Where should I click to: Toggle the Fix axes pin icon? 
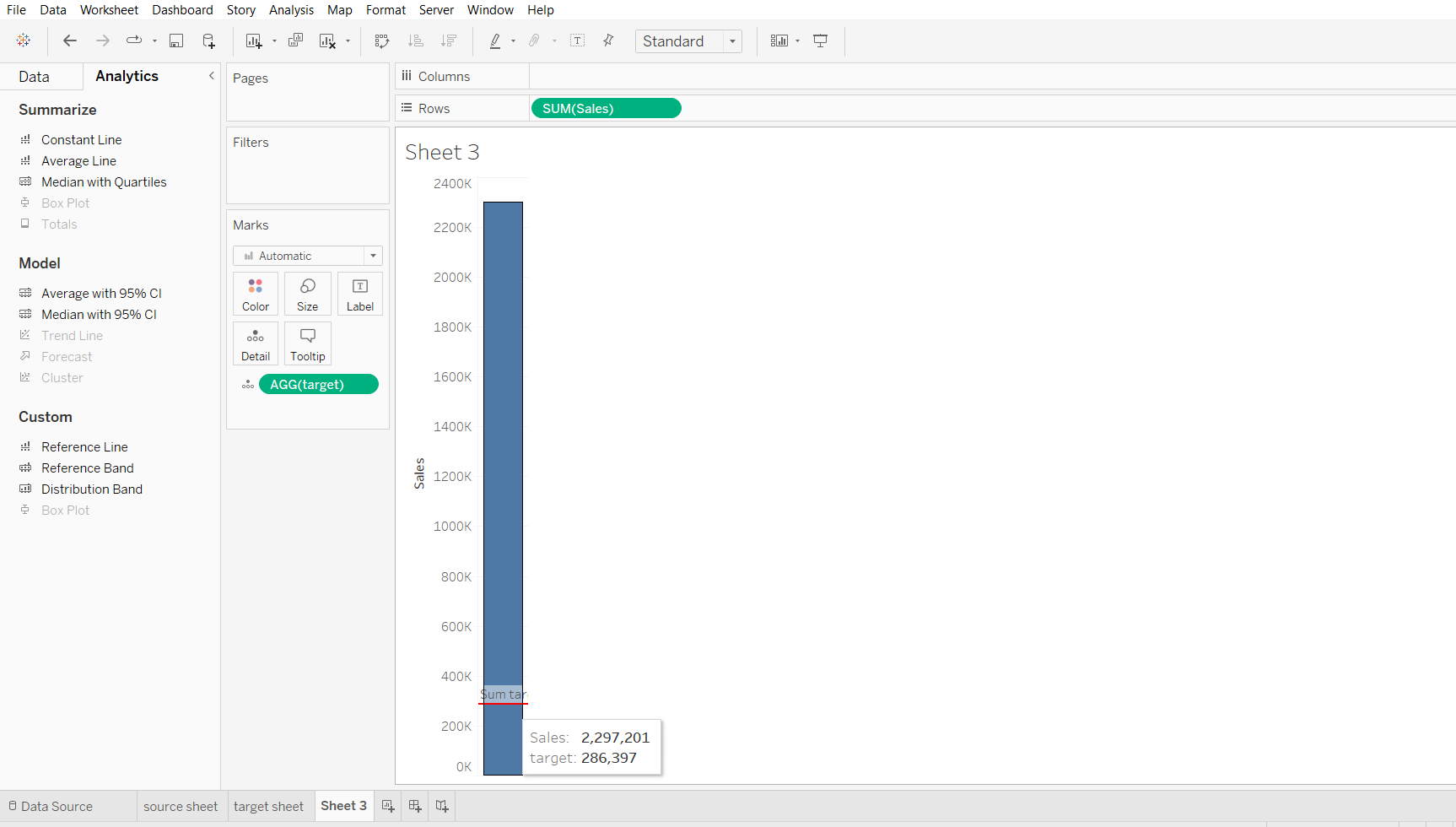click(608, 41)
